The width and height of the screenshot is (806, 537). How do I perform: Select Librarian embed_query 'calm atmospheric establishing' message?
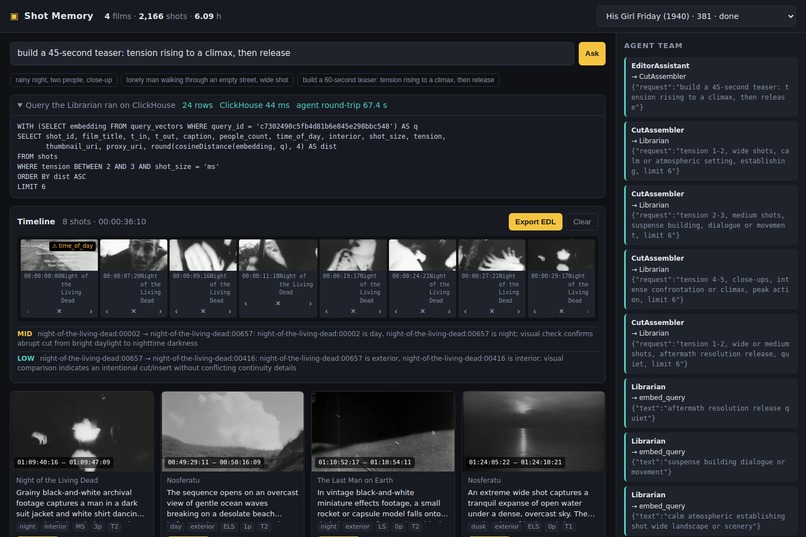(x=711, y=511)
